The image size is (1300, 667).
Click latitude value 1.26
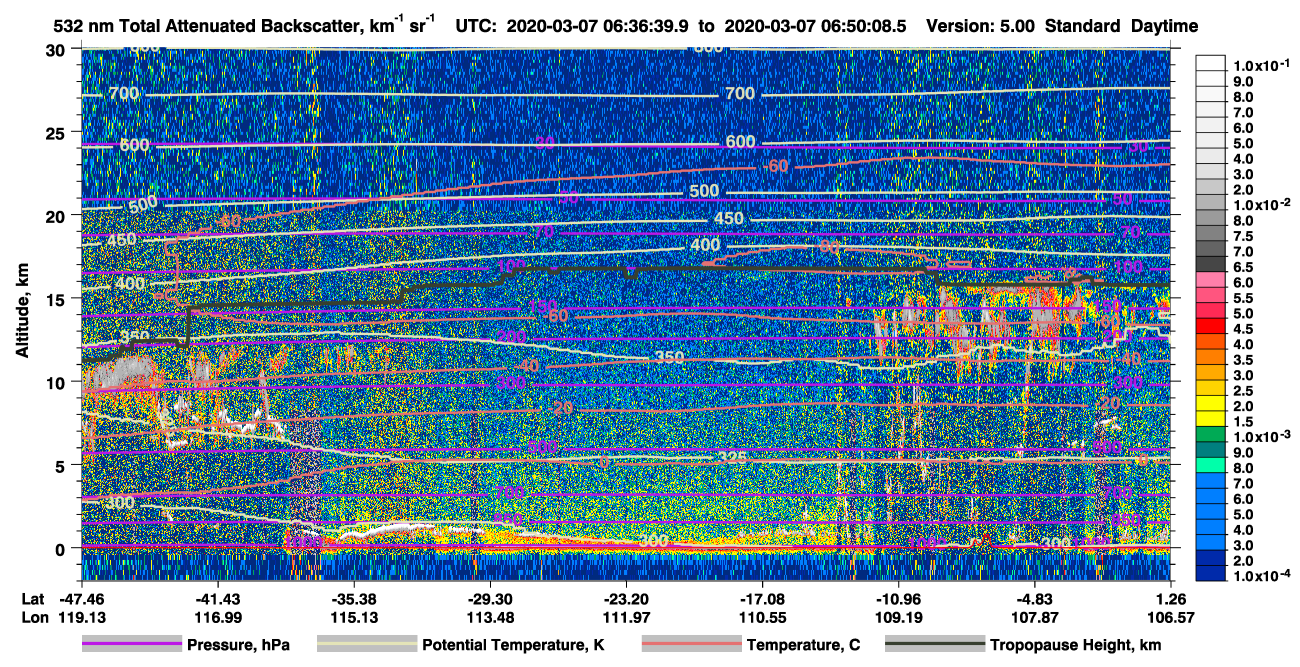(x=1171, y=598)
